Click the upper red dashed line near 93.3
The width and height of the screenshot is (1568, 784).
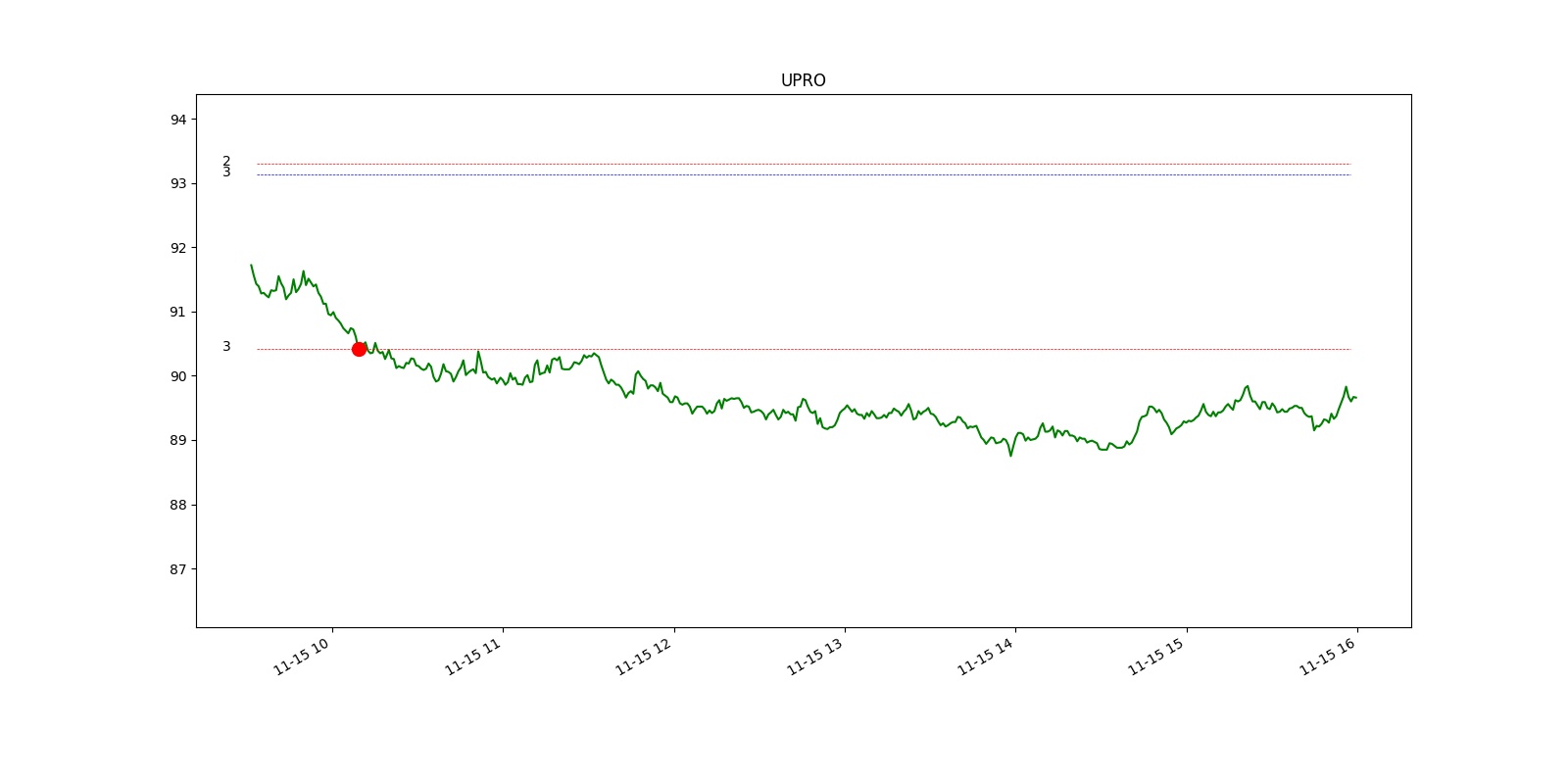[x=804, y=164]
